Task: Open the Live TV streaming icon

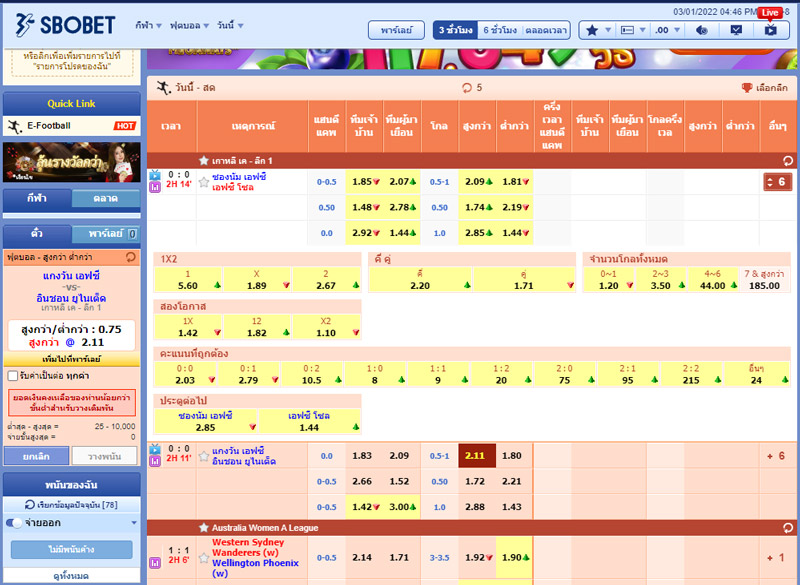Action: pyautogui.click(x=769, y=30)
